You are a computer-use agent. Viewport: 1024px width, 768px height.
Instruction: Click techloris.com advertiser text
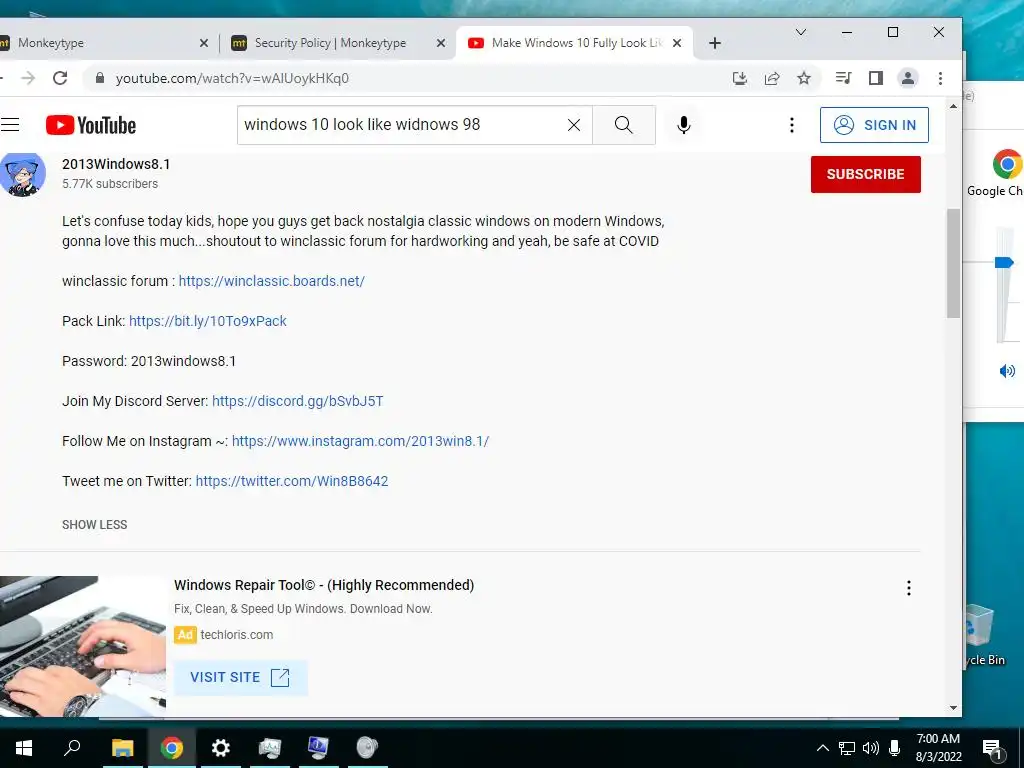pyautogui.click(x=236, y=635)
